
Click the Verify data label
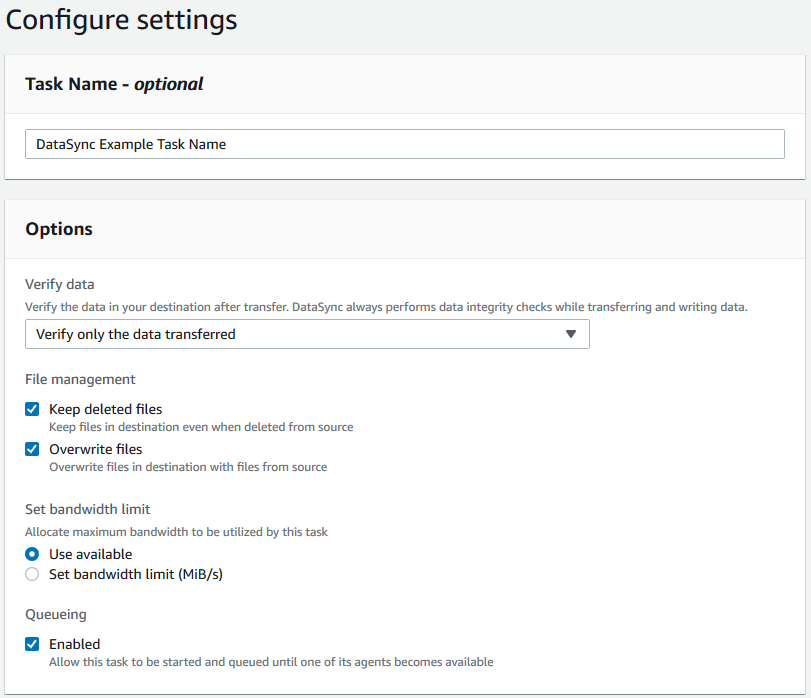click(x=59, y=284)
